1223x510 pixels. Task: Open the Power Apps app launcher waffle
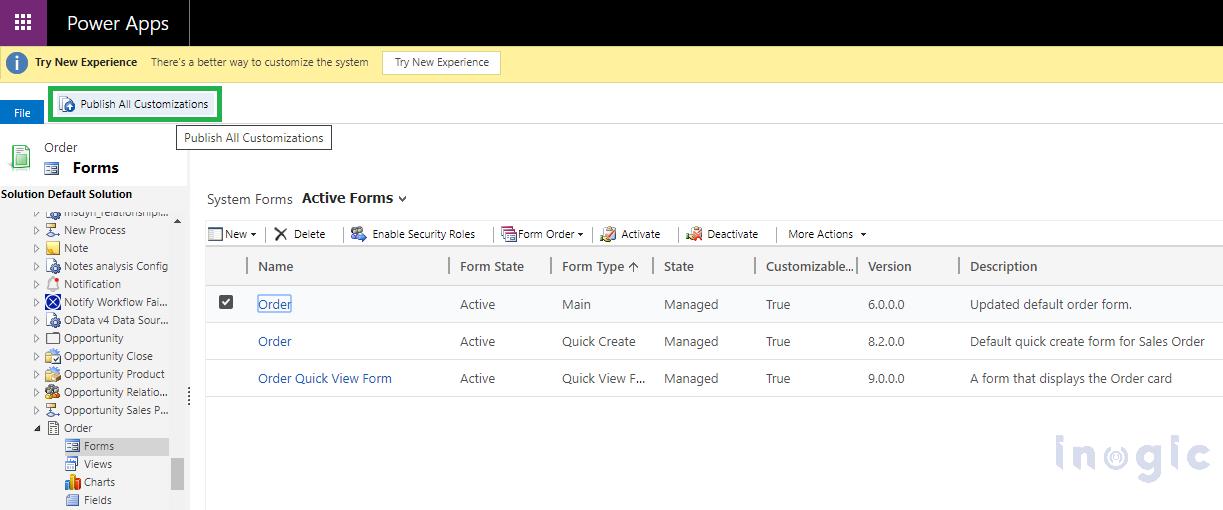tap(23, 23)
